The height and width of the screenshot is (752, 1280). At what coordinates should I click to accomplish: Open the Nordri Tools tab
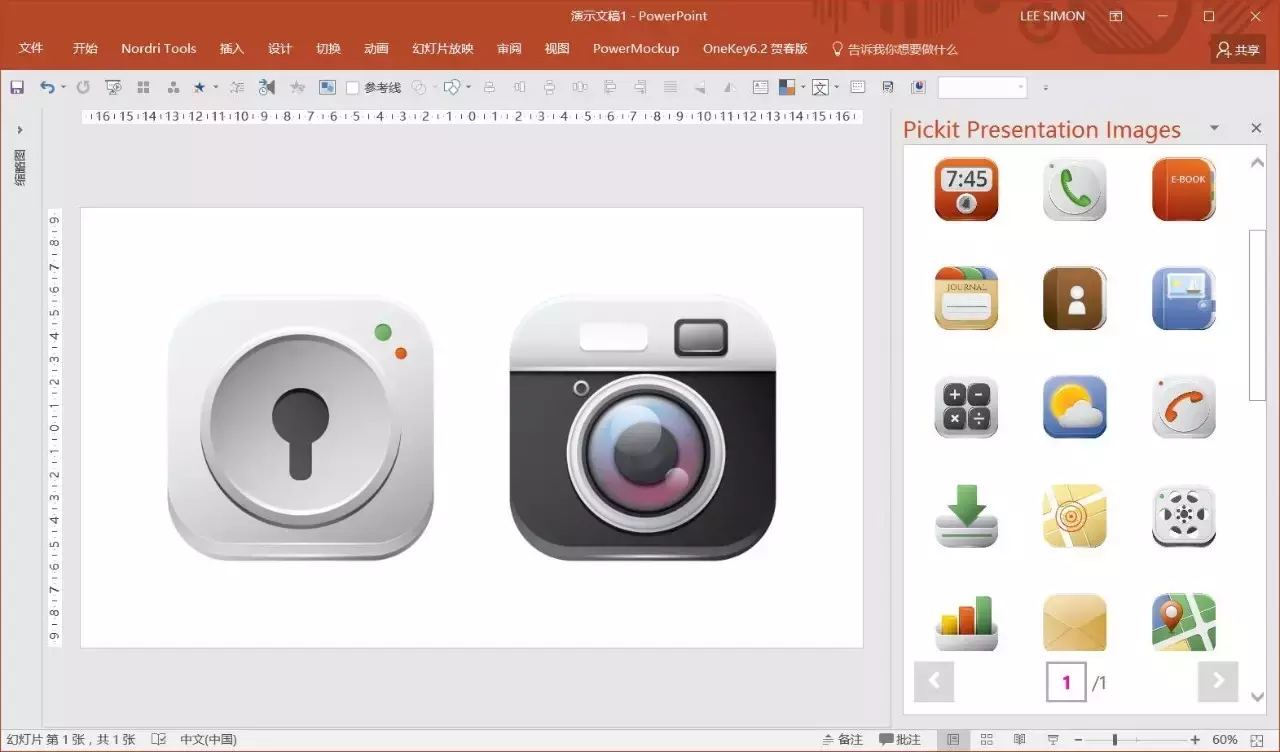point(159,49)
